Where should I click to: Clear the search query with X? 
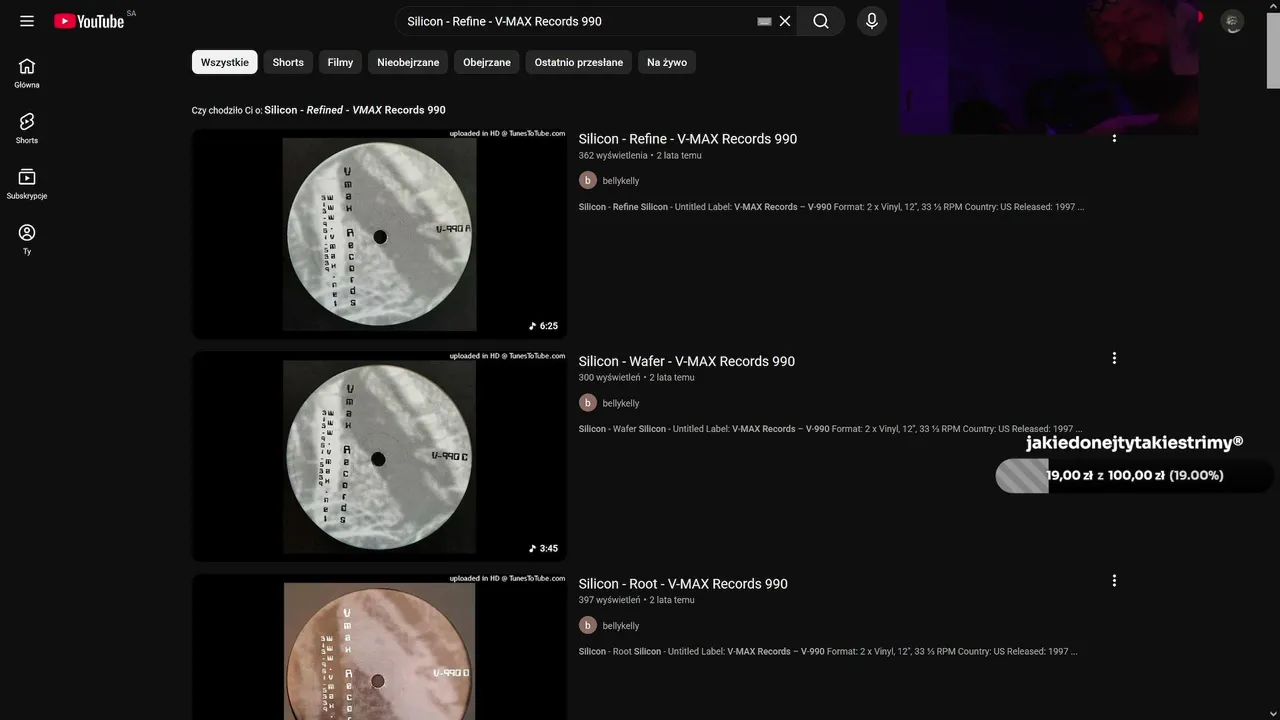(x=785, y=21)
